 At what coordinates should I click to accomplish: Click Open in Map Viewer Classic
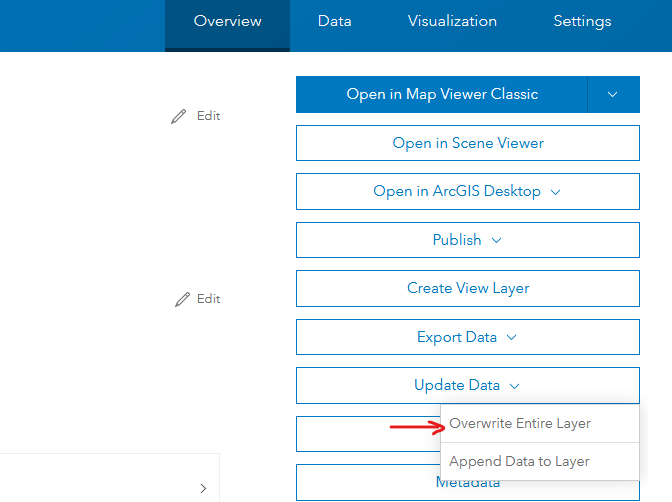point(442,94)
